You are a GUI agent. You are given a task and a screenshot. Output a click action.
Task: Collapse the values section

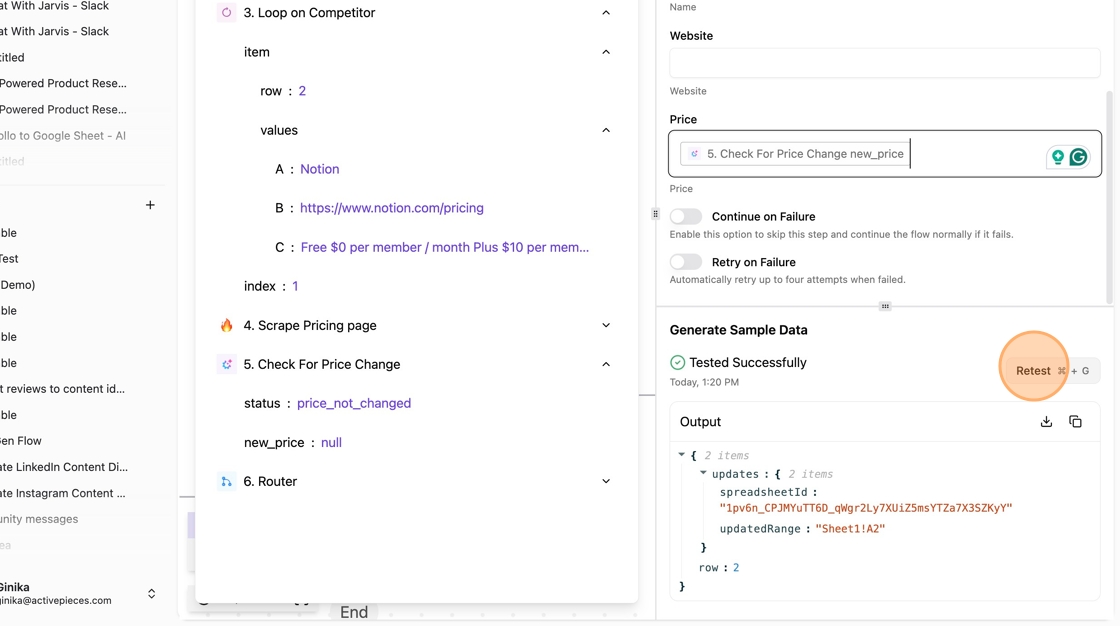point(606,130)
